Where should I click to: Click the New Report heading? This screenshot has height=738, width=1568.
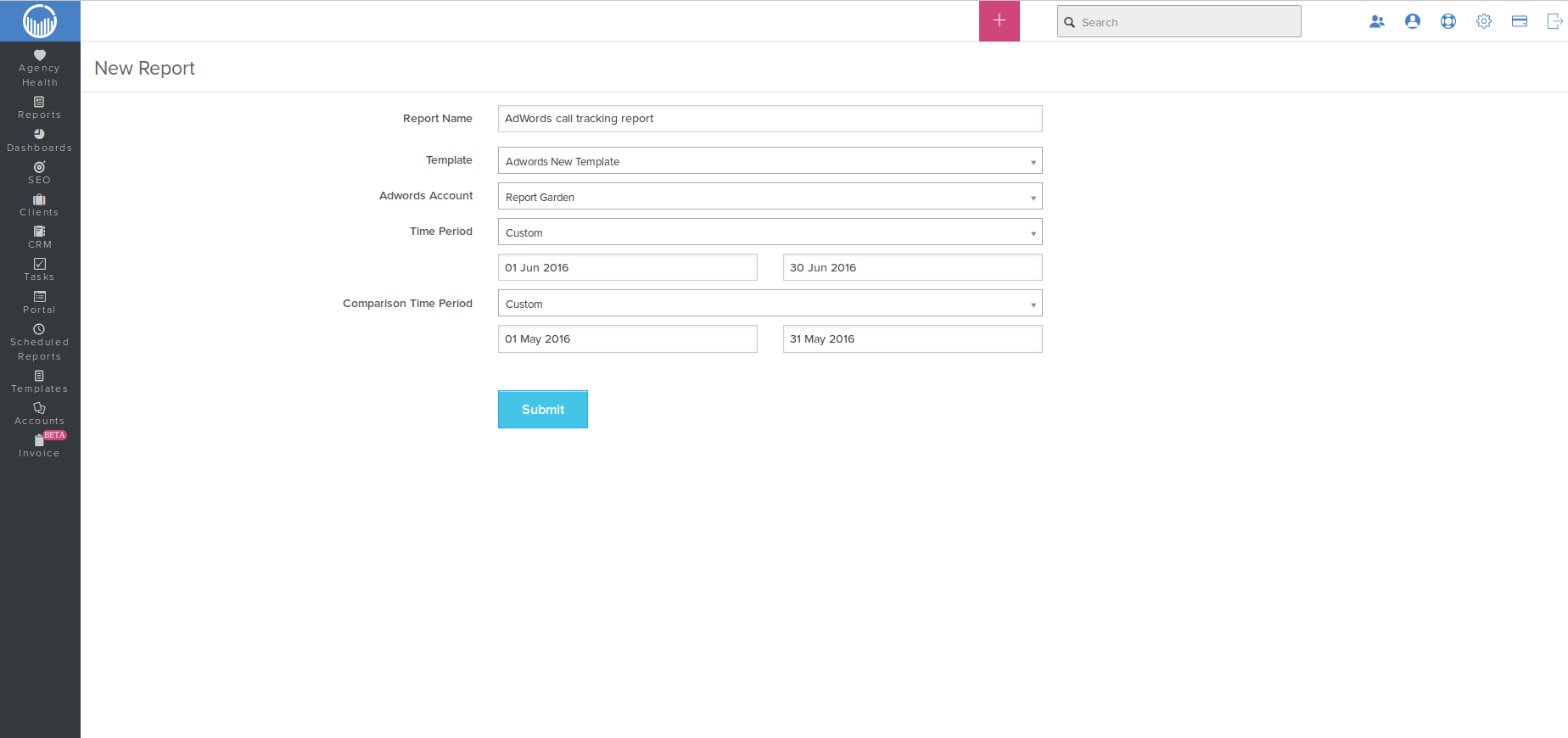[144, 68]
